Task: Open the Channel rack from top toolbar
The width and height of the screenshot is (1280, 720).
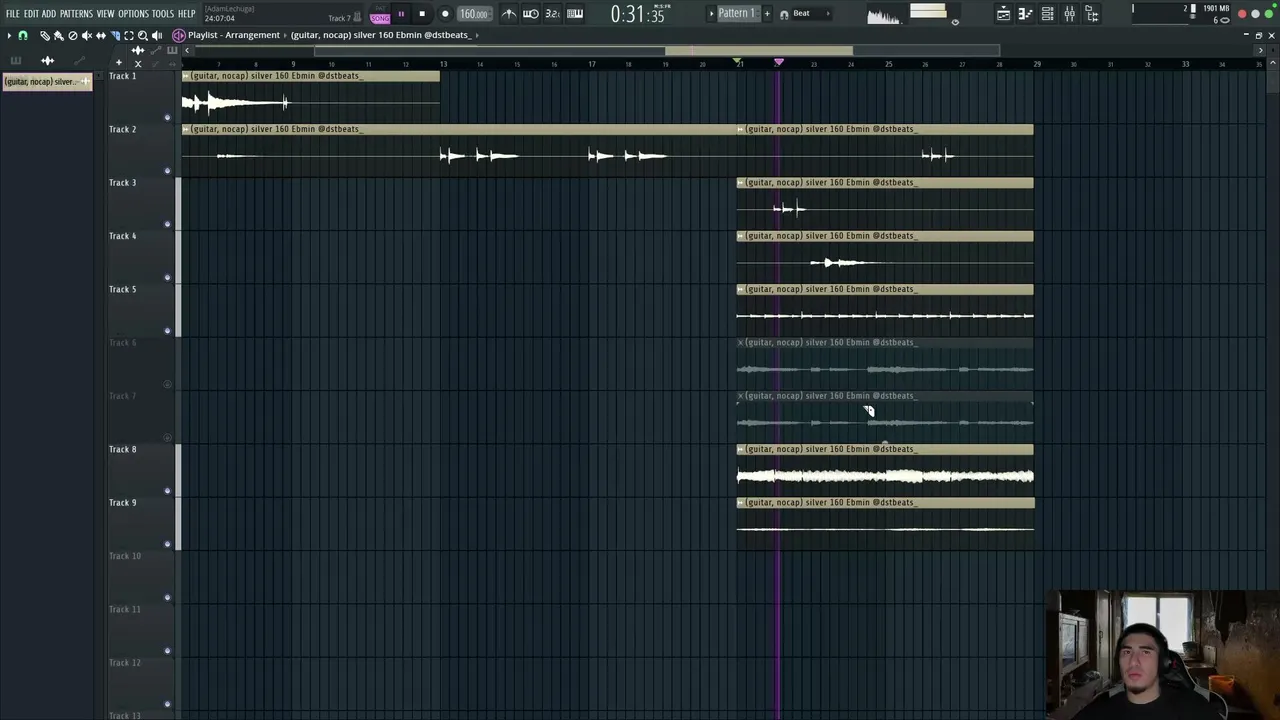Action: [x=1047, y=13]
